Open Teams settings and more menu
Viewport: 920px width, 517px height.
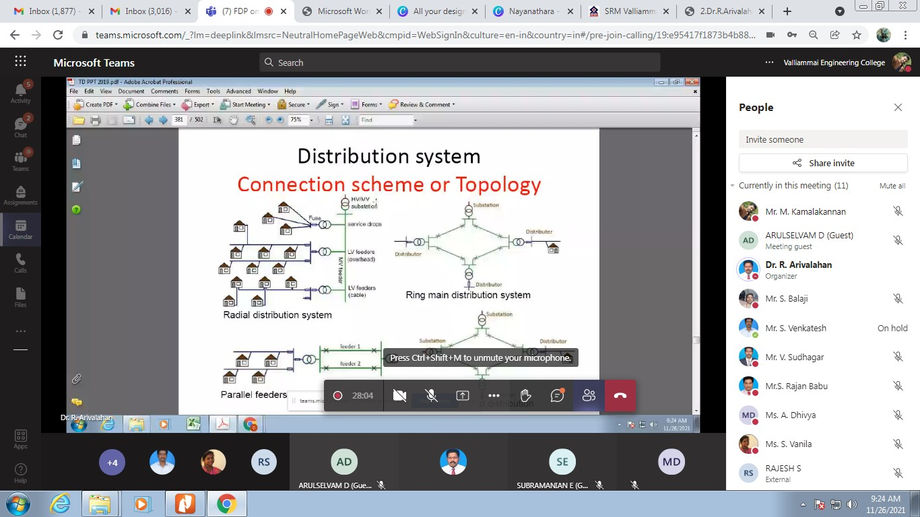click(769, 62)
